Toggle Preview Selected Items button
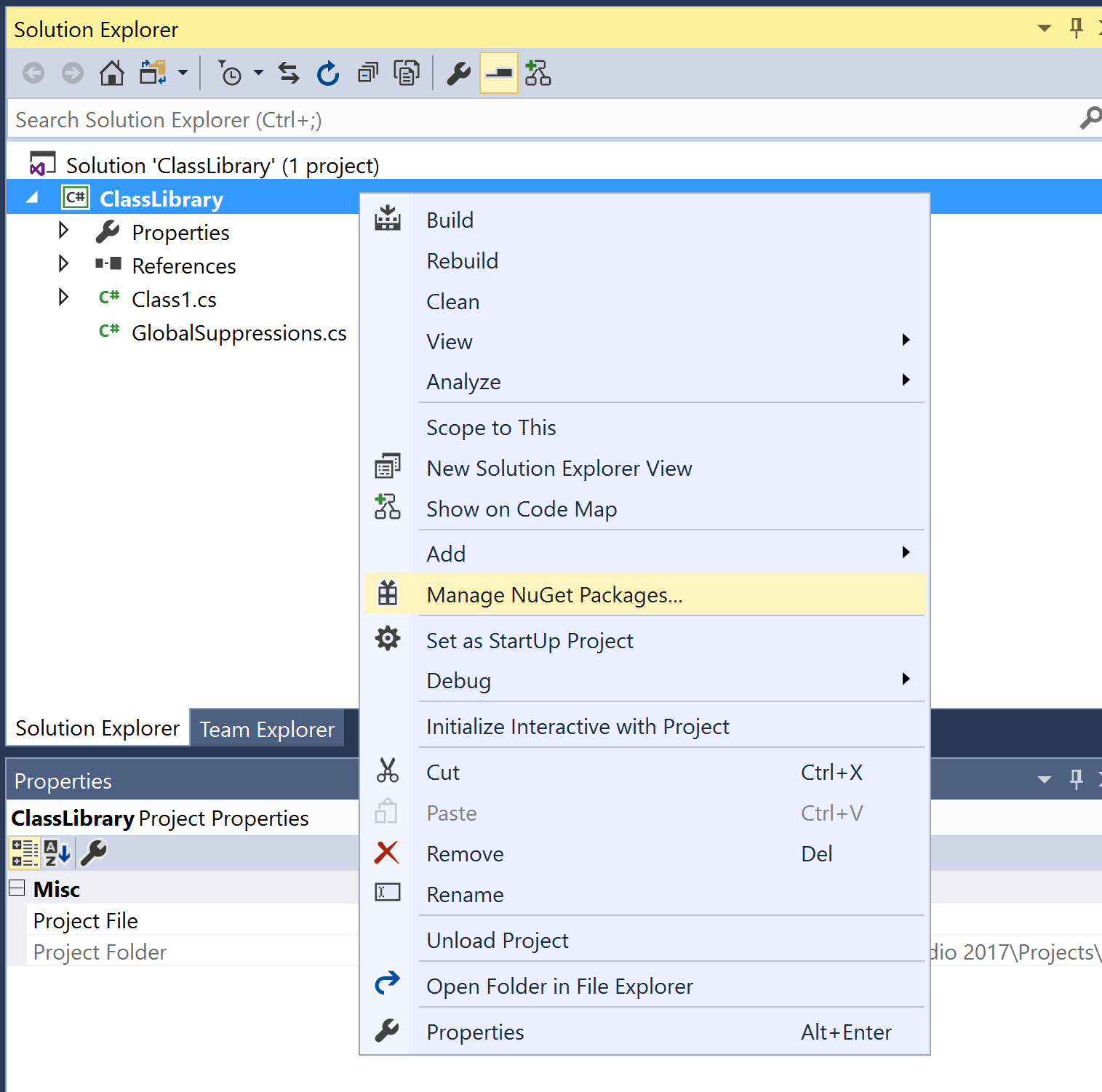 point(499,73)
